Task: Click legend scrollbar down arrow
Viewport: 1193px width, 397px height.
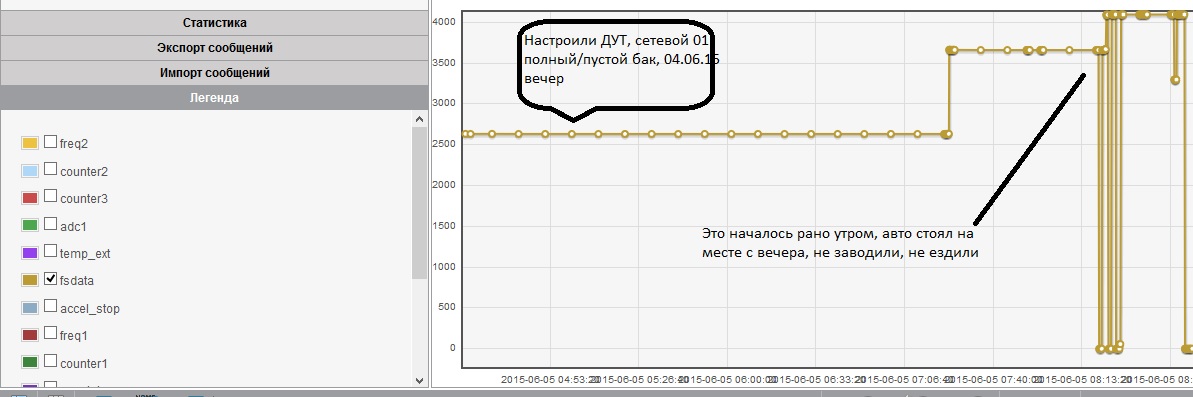Action: [x=419, y=380]
